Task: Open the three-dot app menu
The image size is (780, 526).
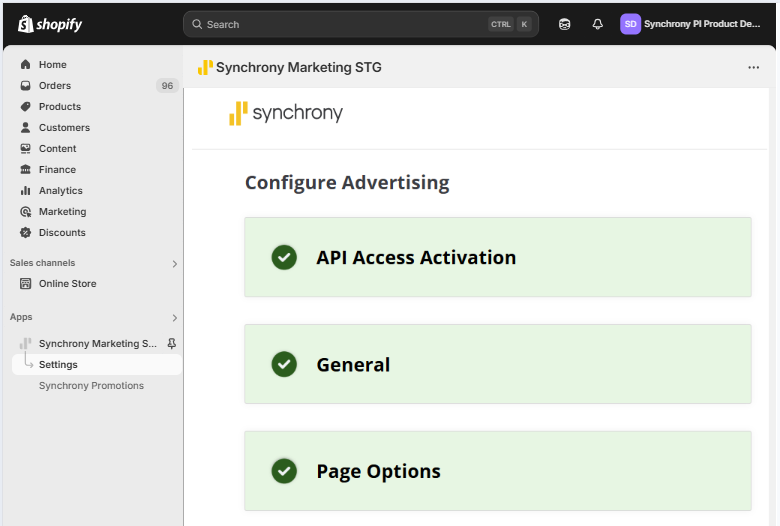Action: (x=753, y=68)
